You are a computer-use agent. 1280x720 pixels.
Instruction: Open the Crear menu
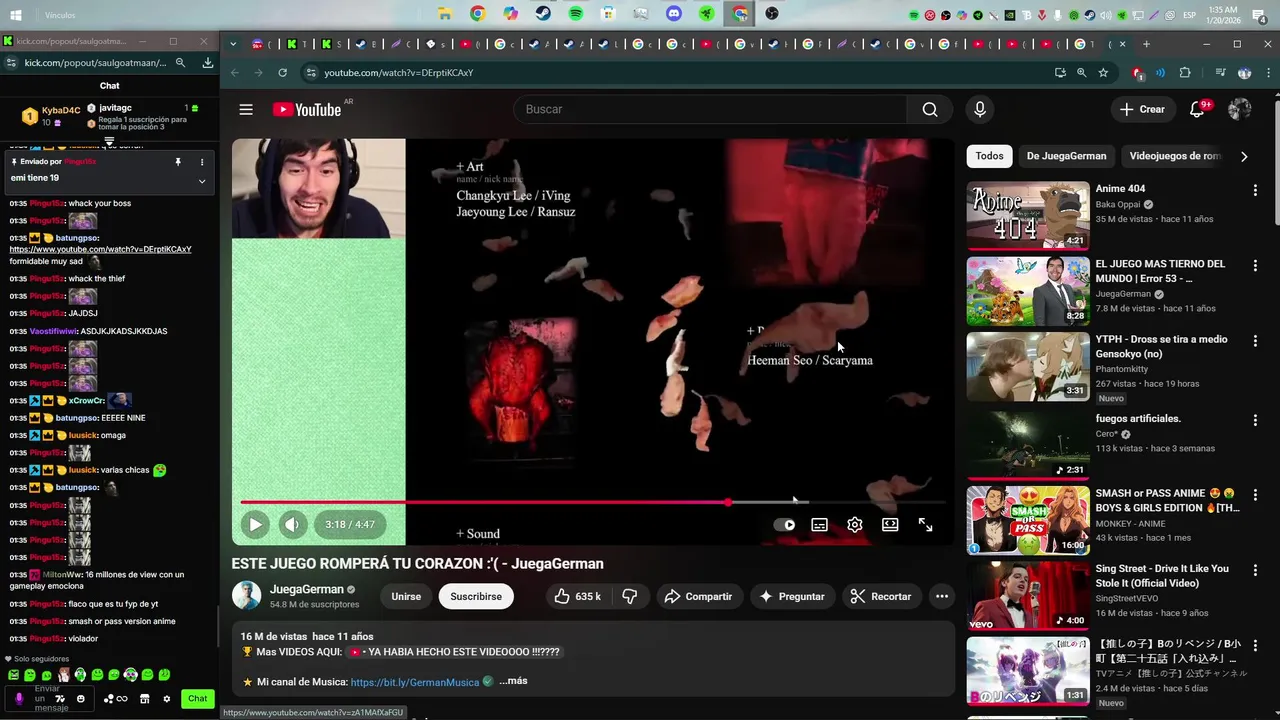1142,109
